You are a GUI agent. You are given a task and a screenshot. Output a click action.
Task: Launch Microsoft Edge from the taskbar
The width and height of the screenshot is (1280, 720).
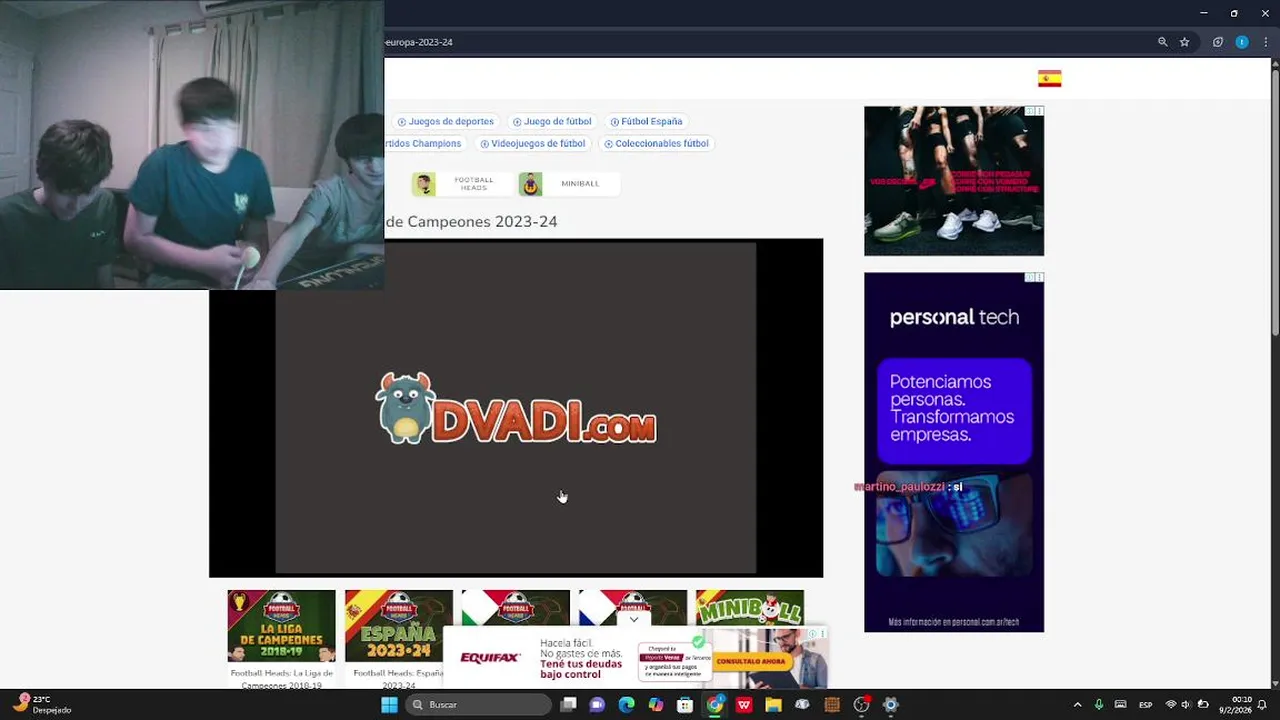tap(626, 705)
